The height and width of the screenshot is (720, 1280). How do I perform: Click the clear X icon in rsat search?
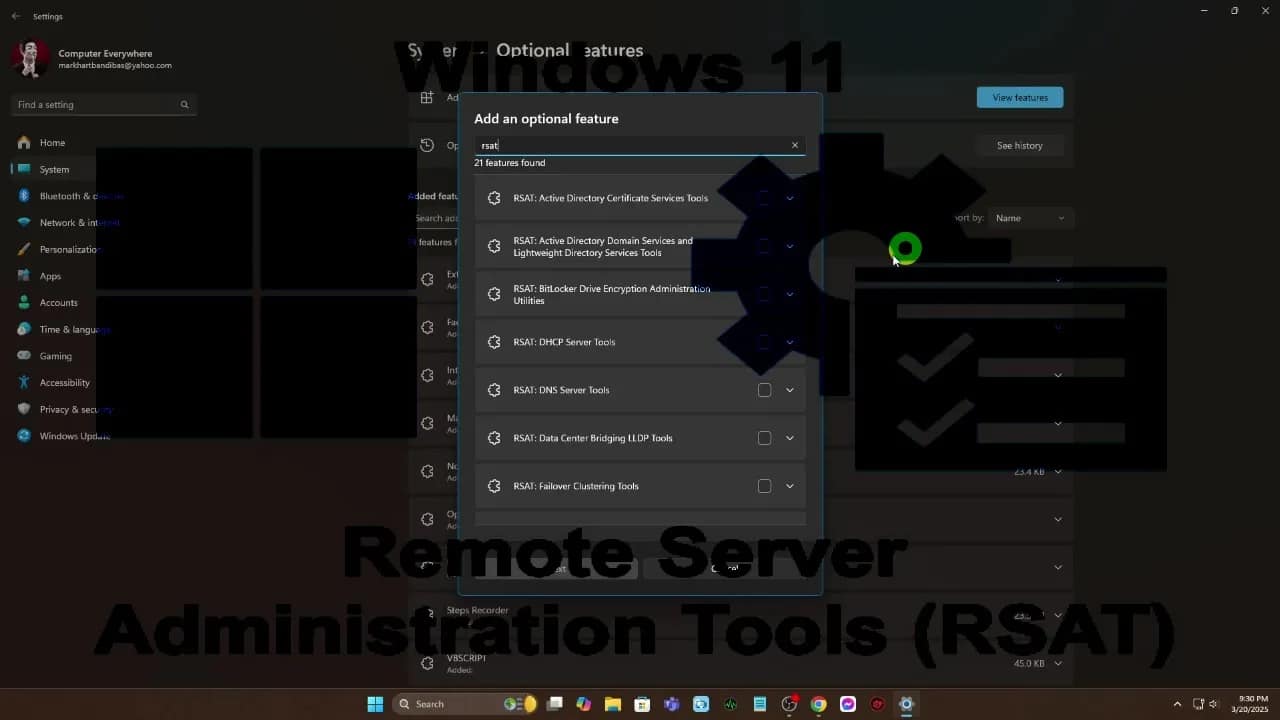click(795, 145)
